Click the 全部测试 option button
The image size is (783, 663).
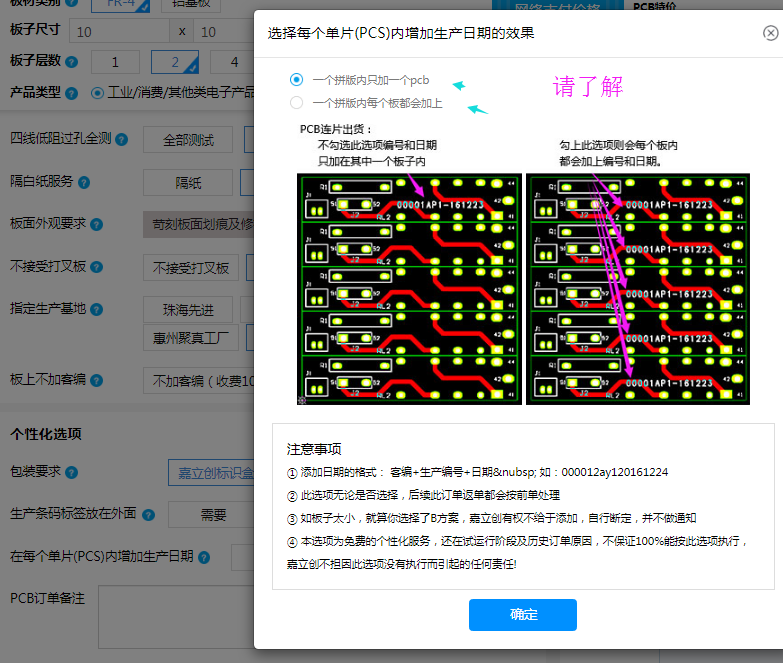188,140
